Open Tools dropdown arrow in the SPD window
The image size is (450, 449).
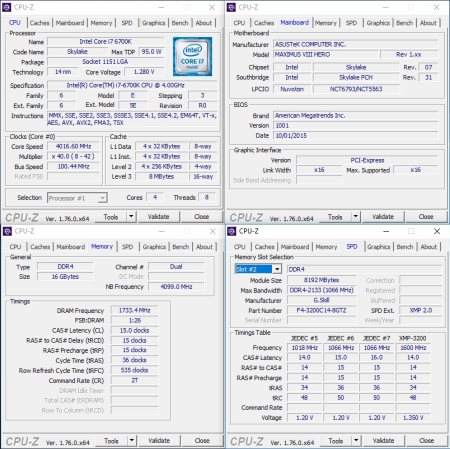click(x=356, y=441)
